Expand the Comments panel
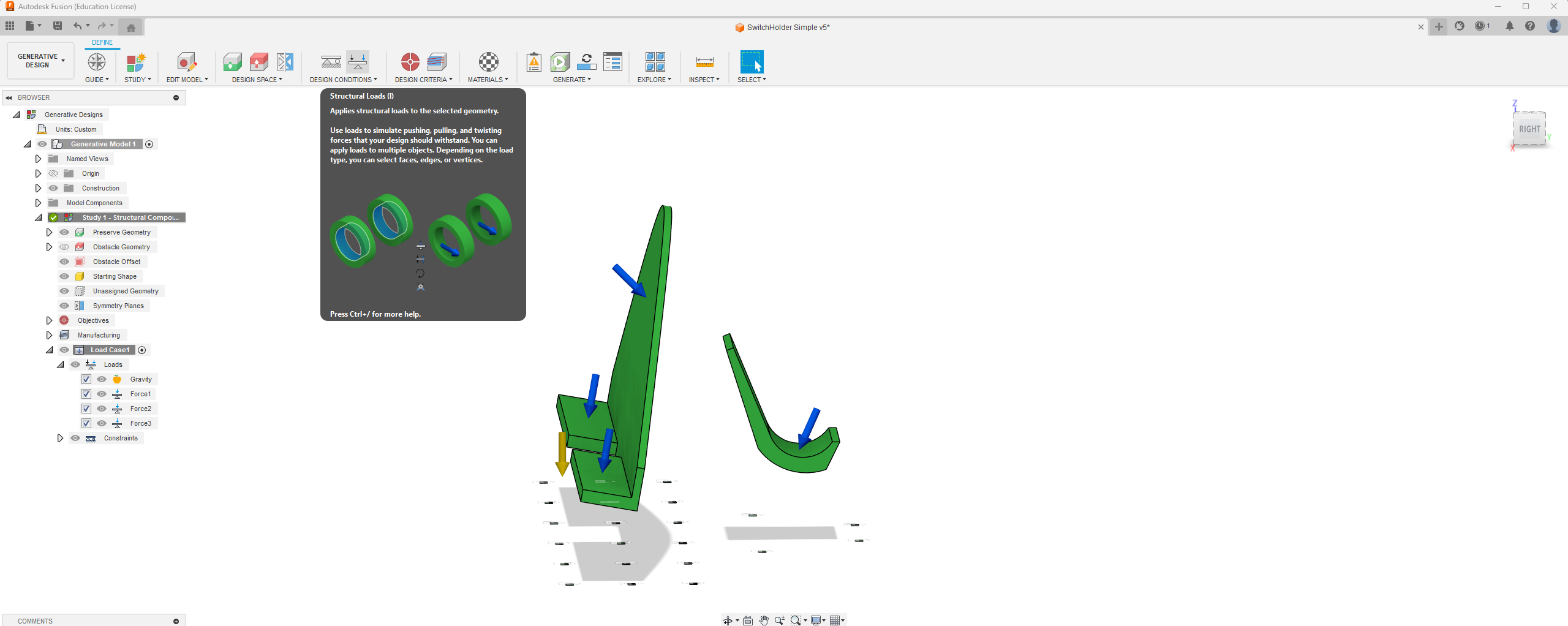1568x626 pixels. pyautogui.click(x=176, y=621)
